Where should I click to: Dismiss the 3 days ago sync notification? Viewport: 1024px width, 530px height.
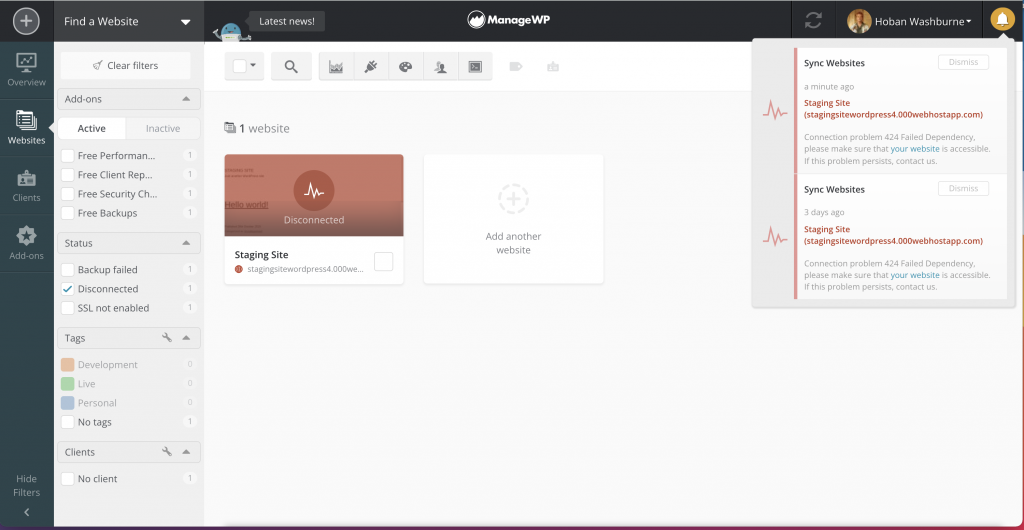click(963, 188)
